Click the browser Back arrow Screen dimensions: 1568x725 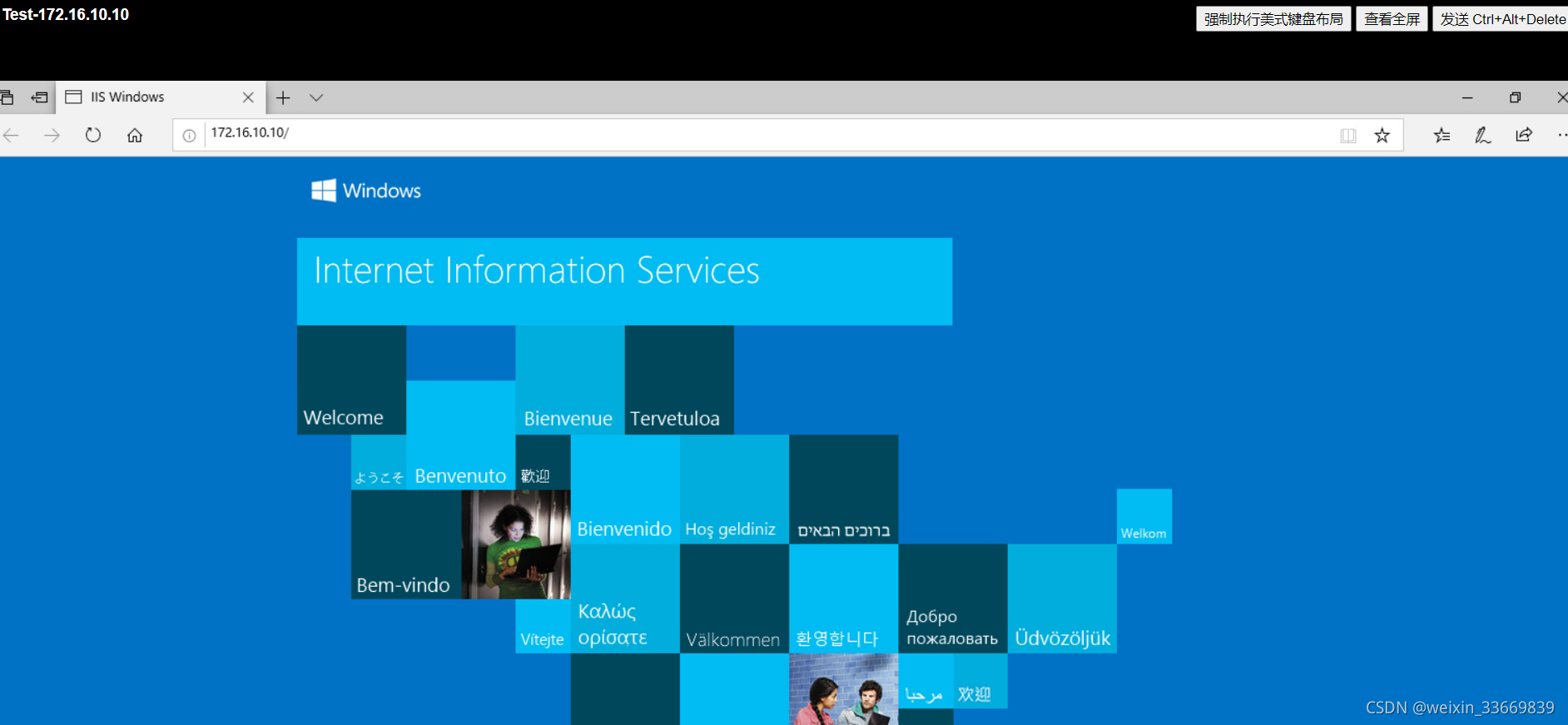(11, 135)
